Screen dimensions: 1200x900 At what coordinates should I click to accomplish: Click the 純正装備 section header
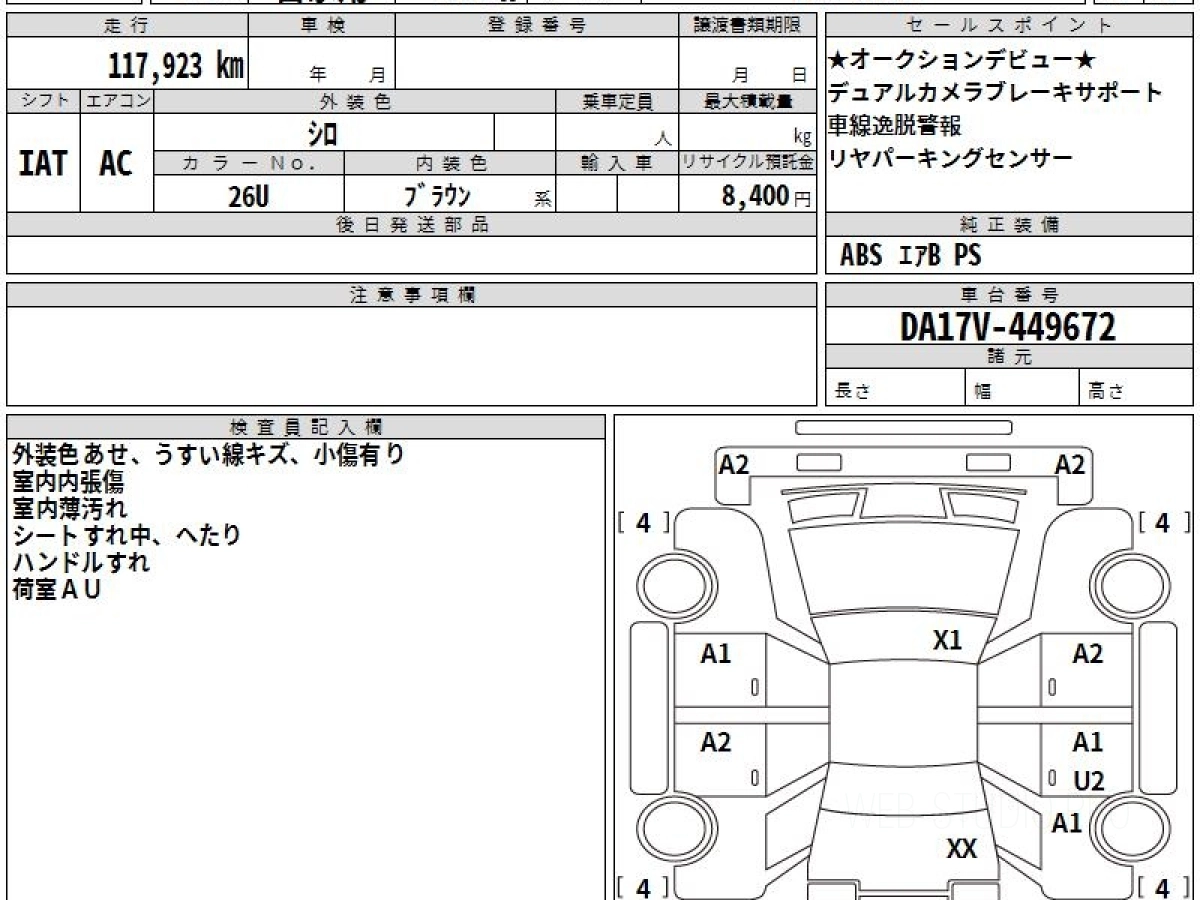[1010, 225]
